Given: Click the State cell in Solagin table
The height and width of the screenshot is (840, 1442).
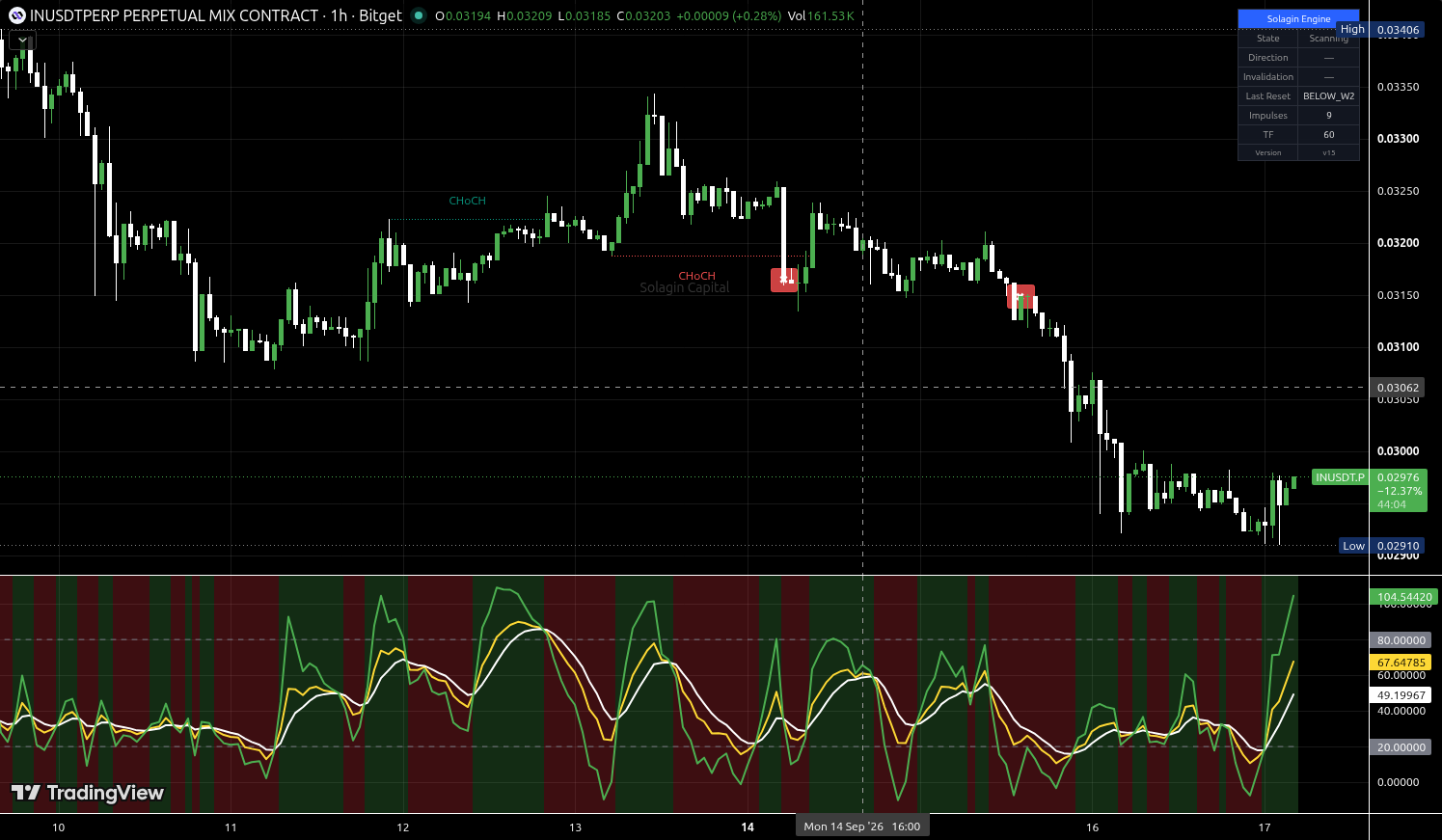Looking at the screenshot, I should pos(1268,39).
